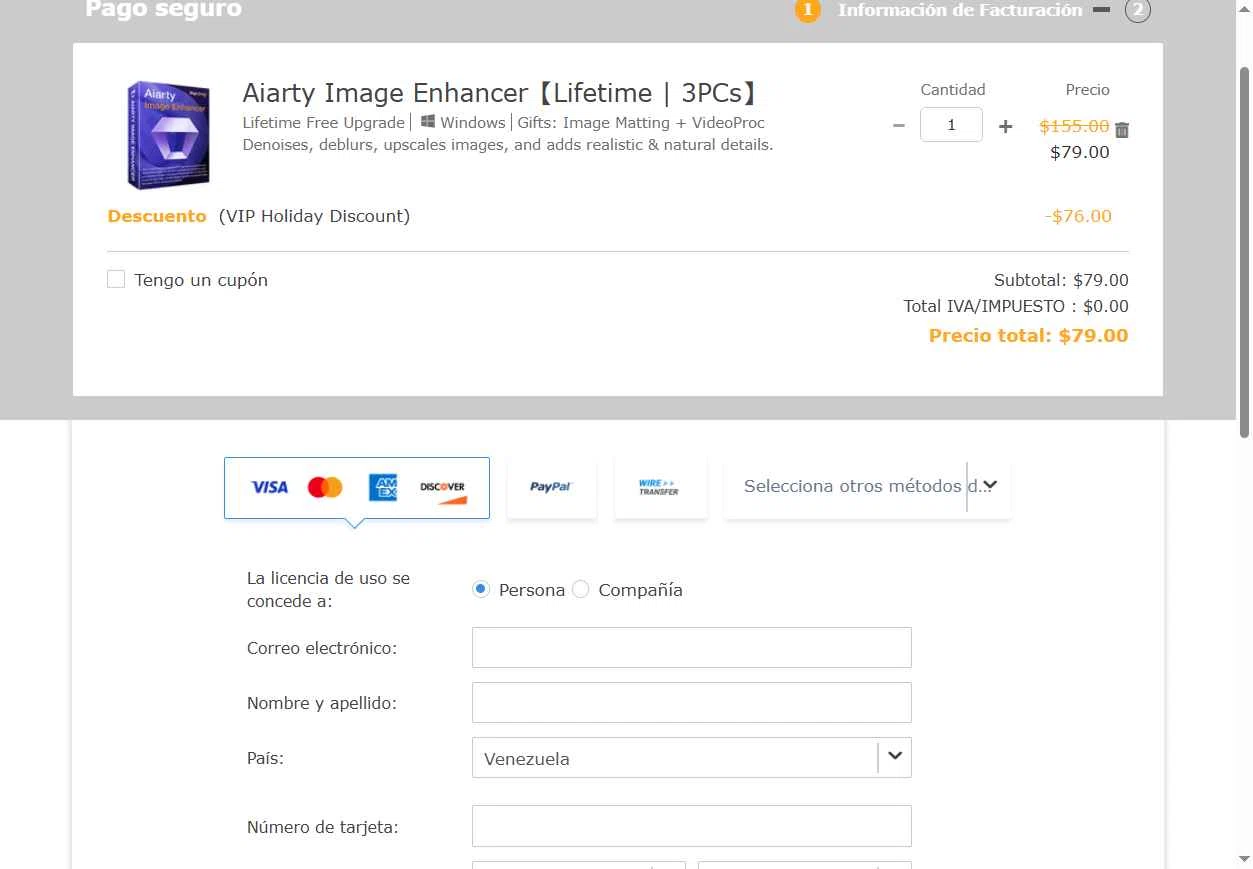The height and width of the screenshot is (869, 1253).
Task: Focus the 'Correo electrónico' field
Action: [x=692, y=648]
